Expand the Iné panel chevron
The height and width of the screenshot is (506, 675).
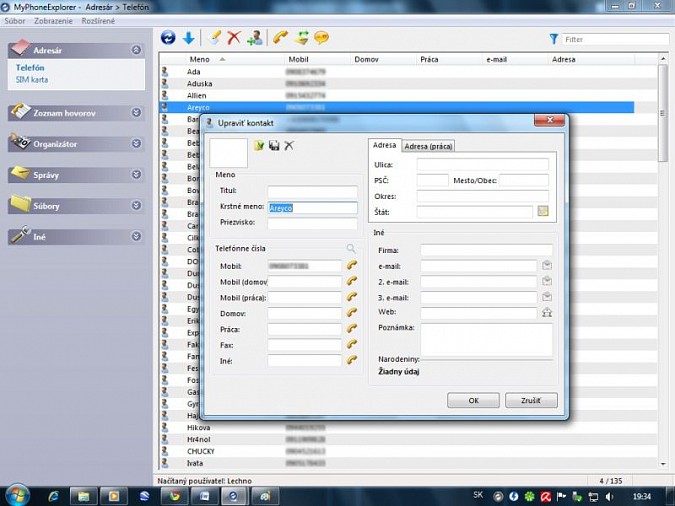point(136,236)
